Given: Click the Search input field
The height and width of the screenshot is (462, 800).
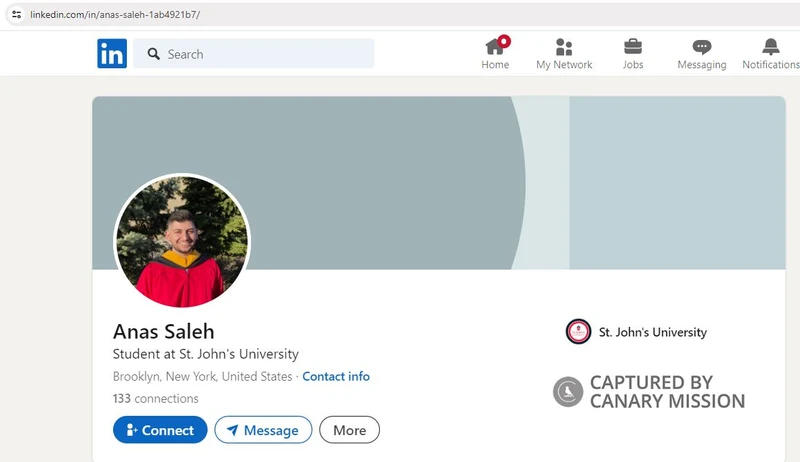Looking at the screenshot, I should (254, 54).
